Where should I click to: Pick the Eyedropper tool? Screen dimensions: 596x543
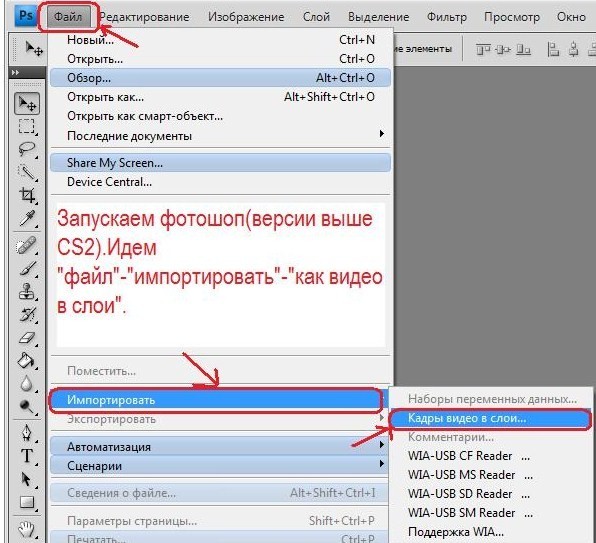(x=27, y=218)
